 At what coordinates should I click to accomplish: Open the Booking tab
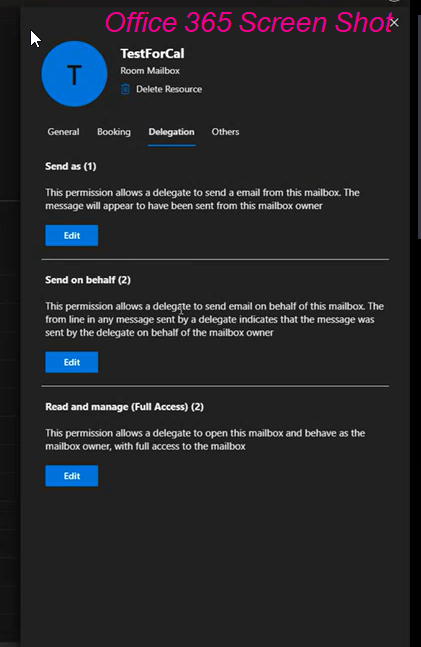(x=114, y=132)
